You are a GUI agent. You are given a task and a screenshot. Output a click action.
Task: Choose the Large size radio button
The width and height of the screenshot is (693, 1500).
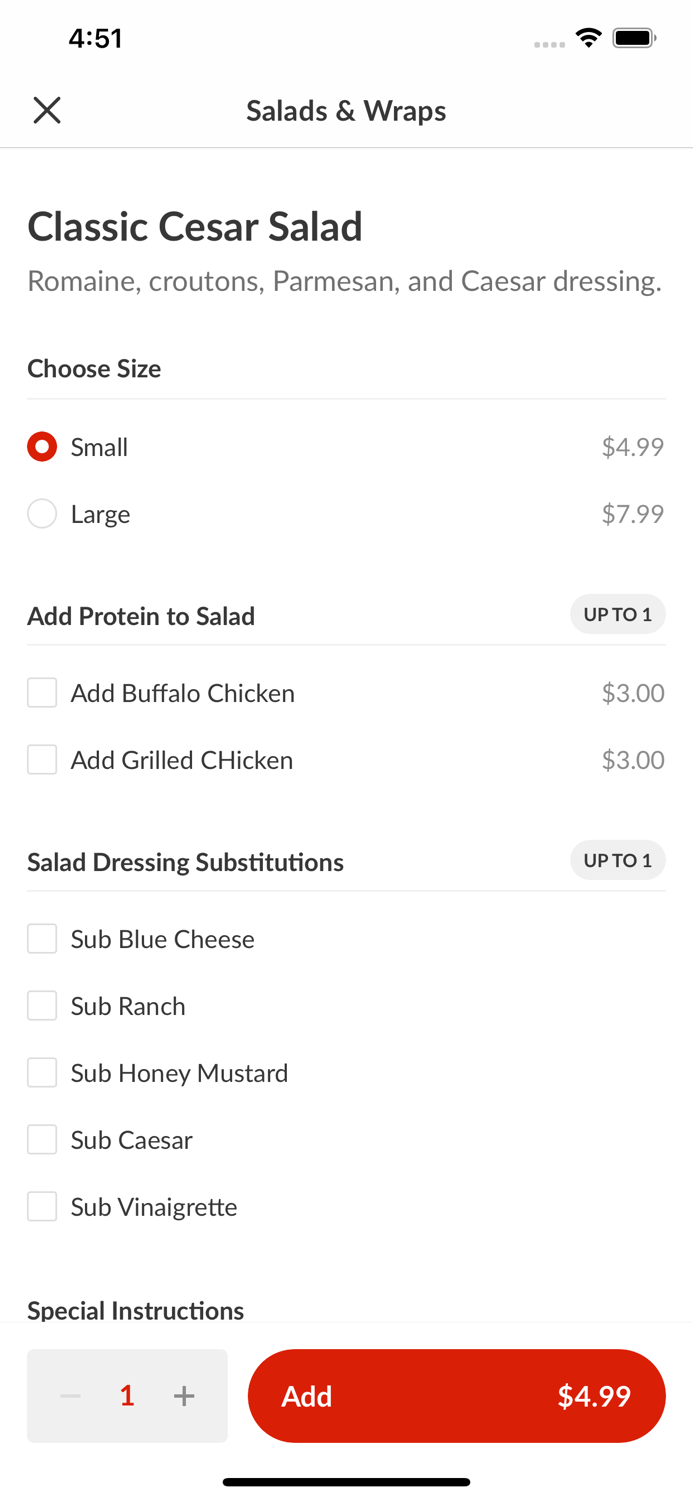tap(42, 514)
